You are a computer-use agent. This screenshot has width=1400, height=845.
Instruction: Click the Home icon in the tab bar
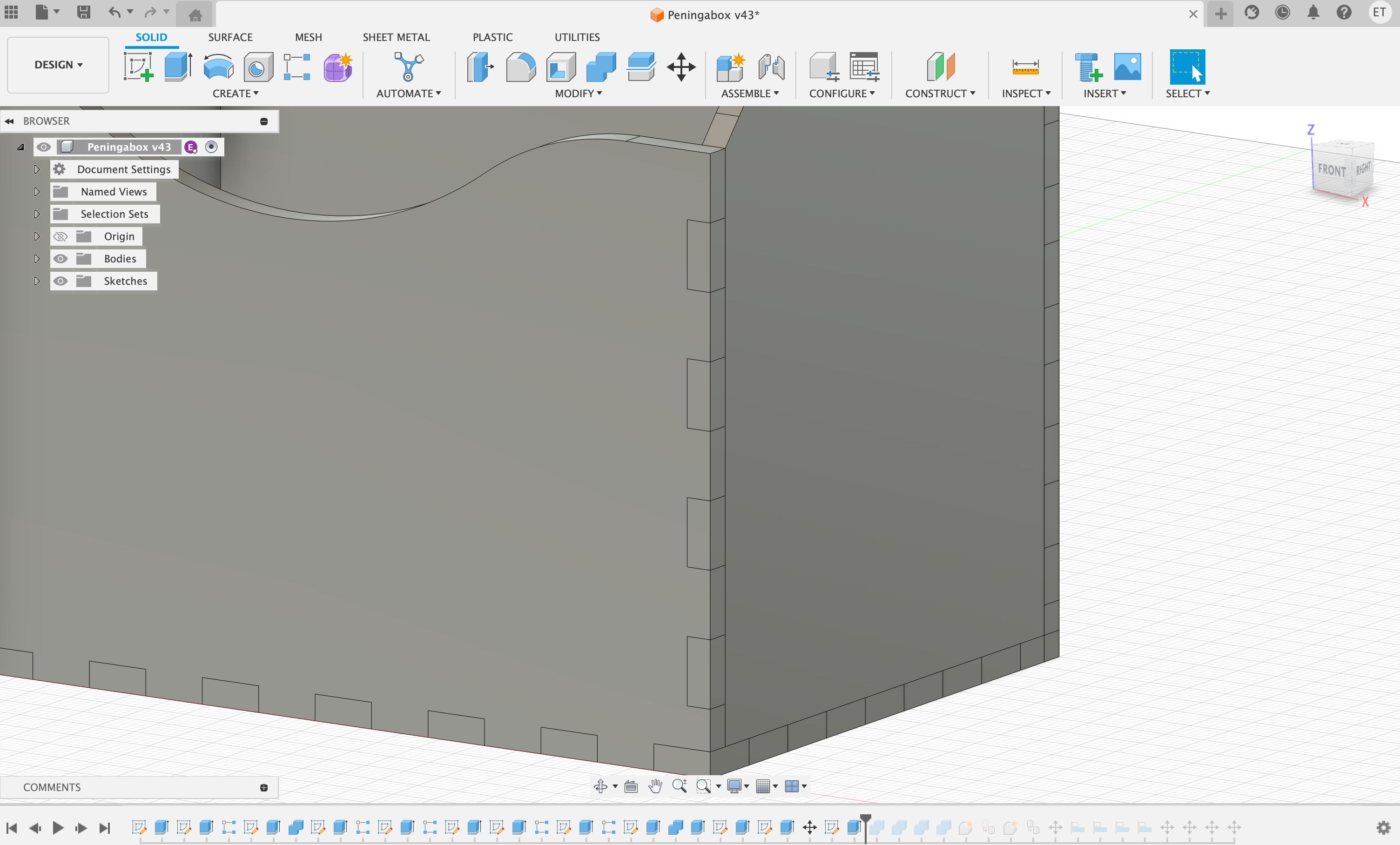[x=195, y=15]
